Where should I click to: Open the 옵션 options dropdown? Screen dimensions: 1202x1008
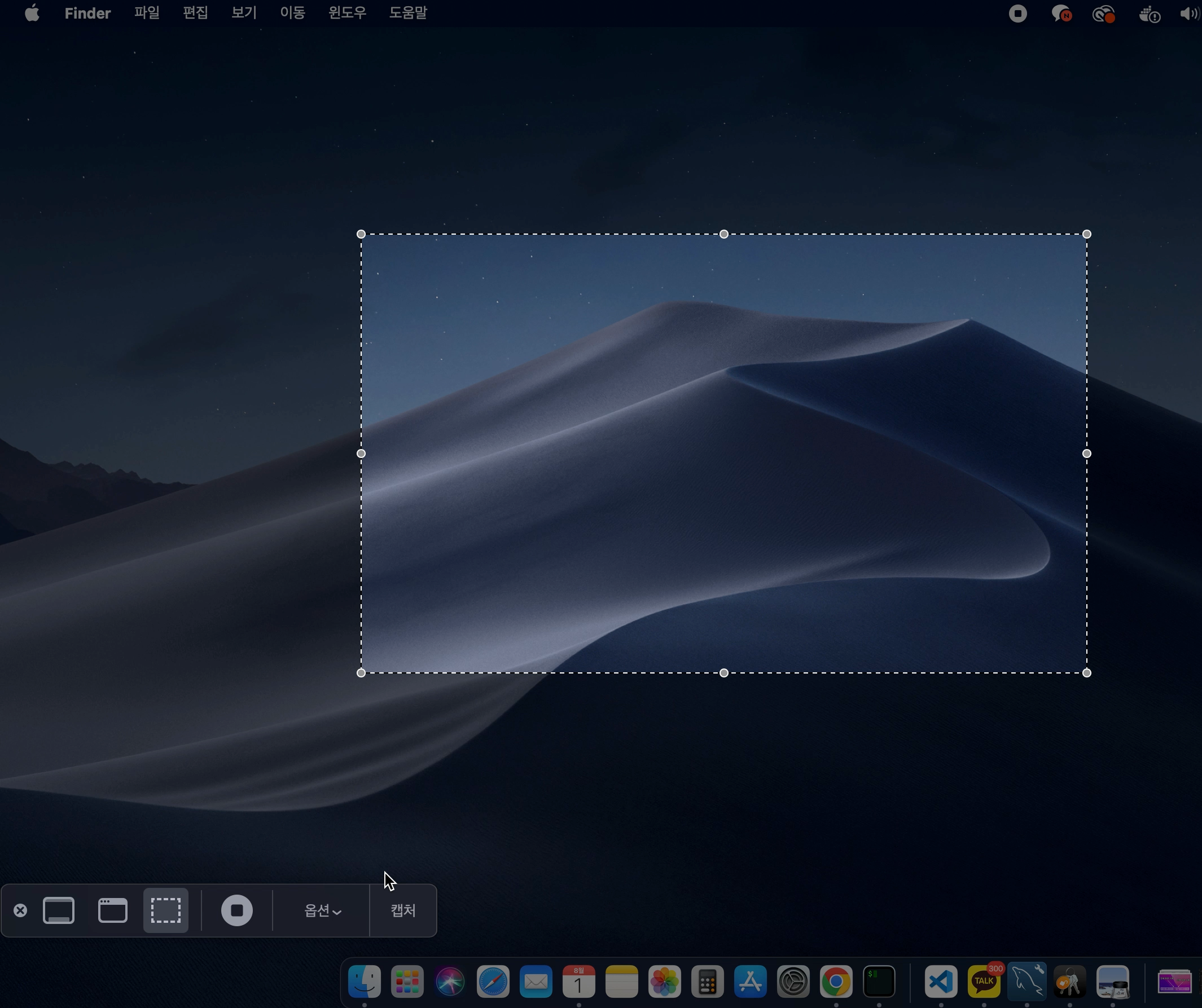(322, 910)
